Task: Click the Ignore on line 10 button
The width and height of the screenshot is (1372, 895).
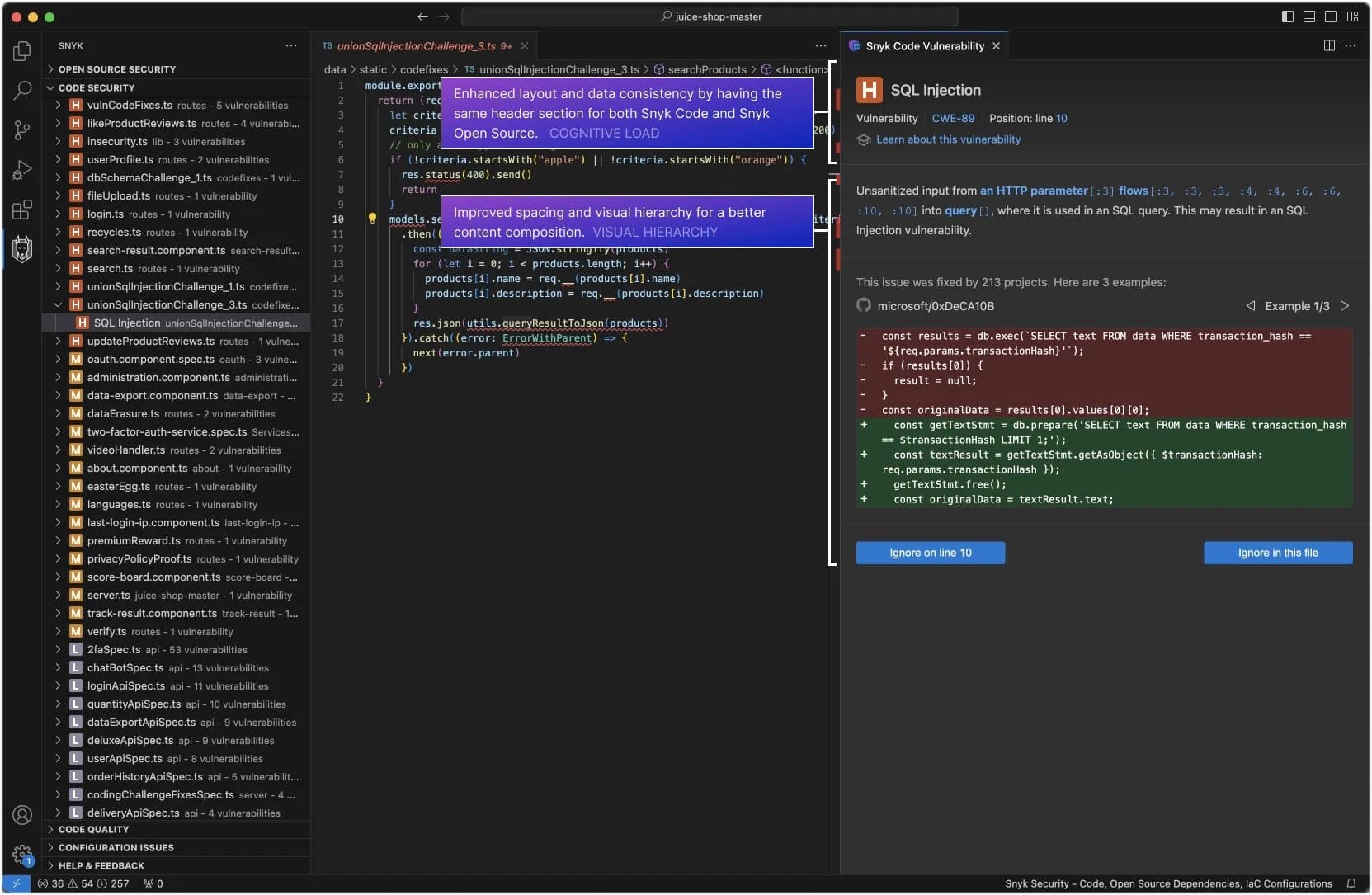Action: [931, 553]
